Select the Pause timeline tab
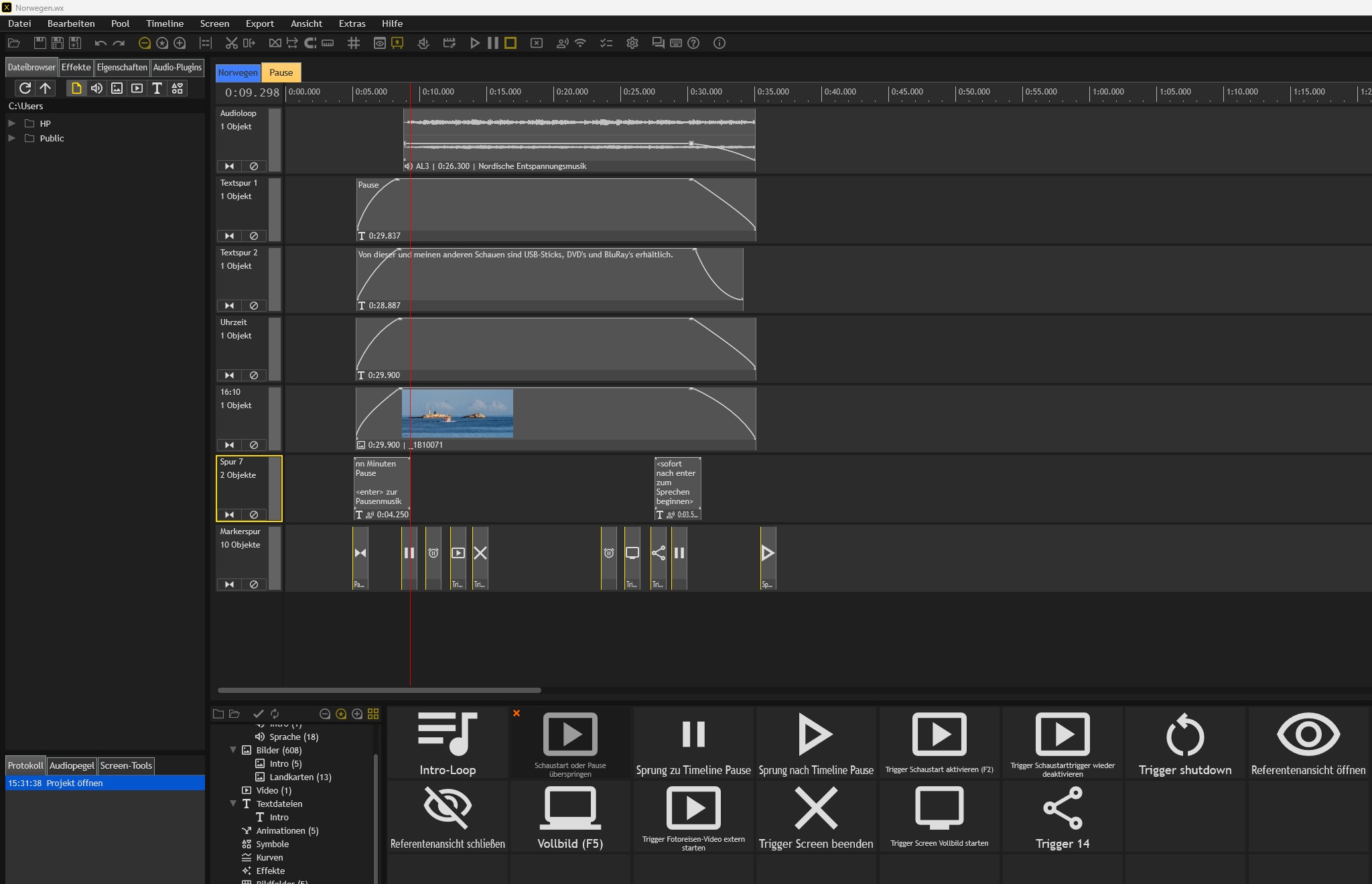The height and width of the screenshot is (884, 1372). point(281,72)
